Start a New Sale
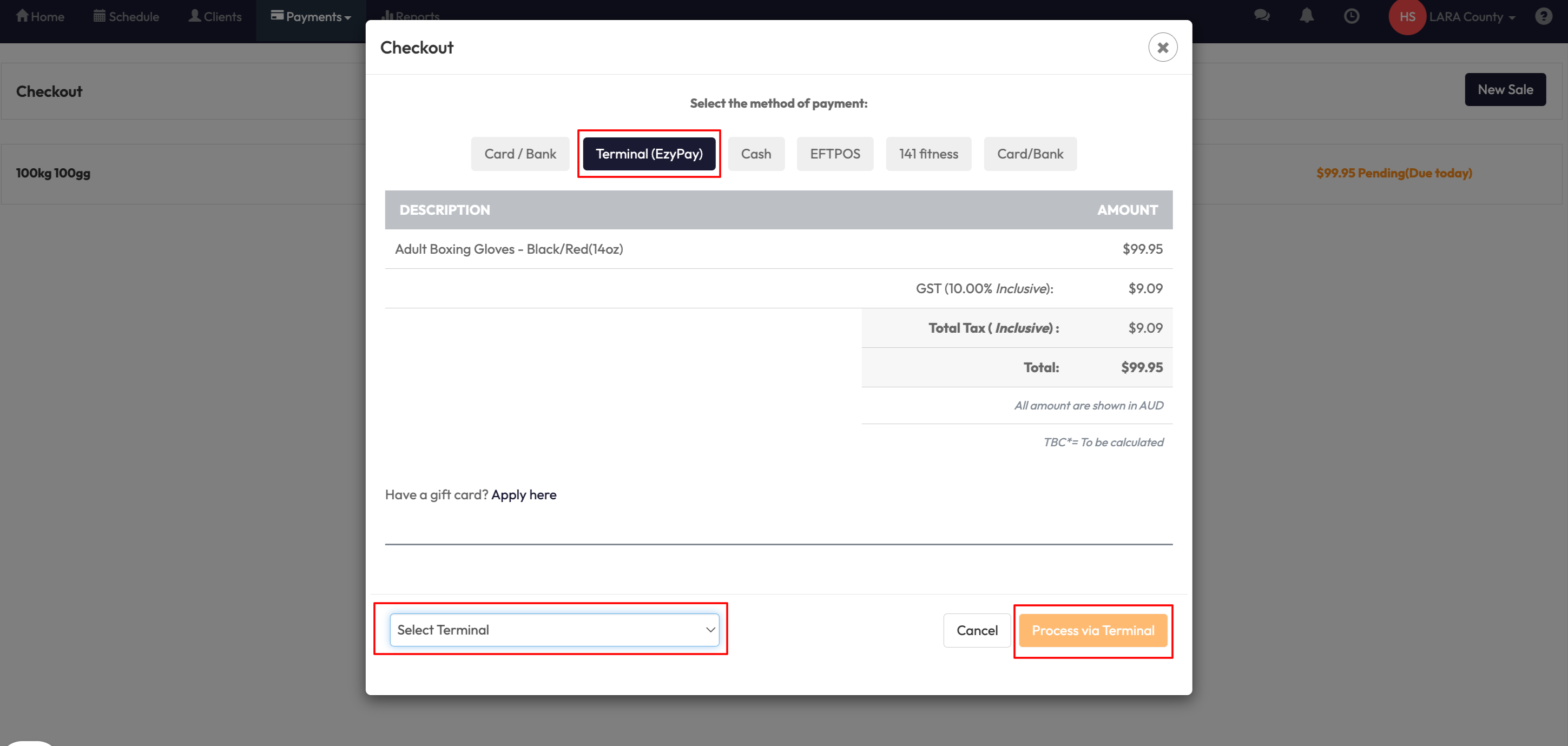 [x=1505, y=89]
